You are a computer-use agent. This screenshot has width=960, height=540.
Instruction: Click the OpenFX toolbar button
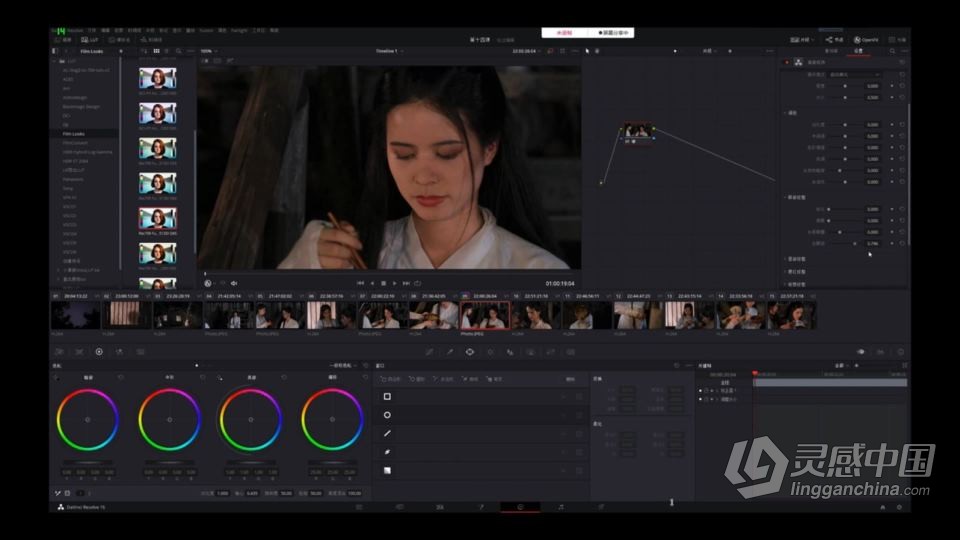coord(866,40)
